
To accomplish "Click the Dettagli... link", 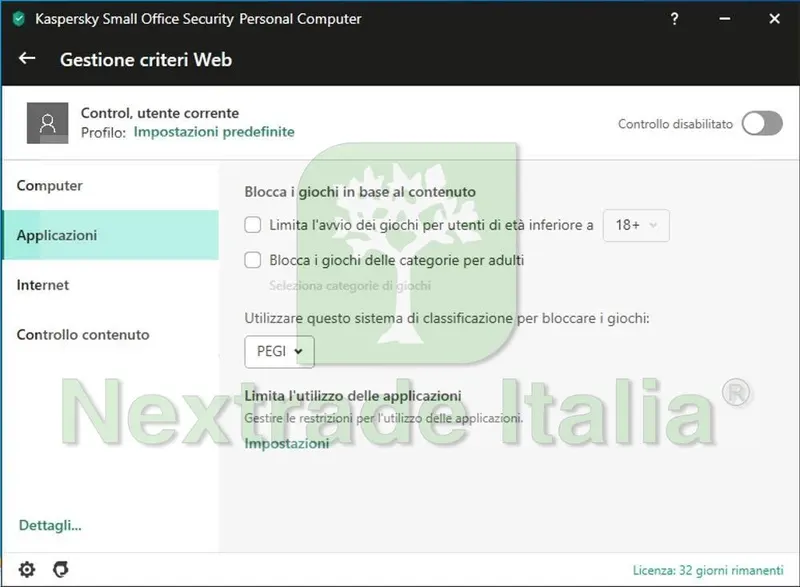I will tap(50, 525).
